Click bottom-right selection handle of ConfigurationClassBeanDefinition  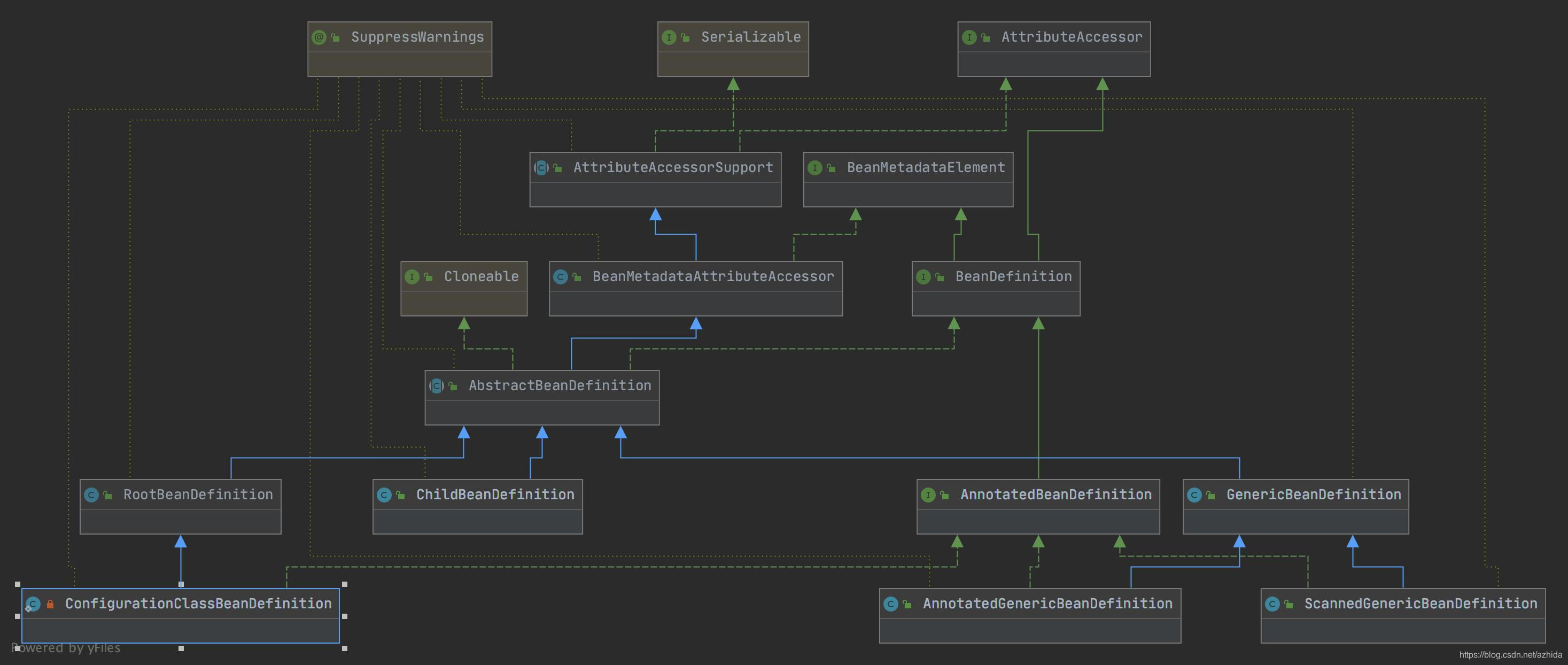345,648
